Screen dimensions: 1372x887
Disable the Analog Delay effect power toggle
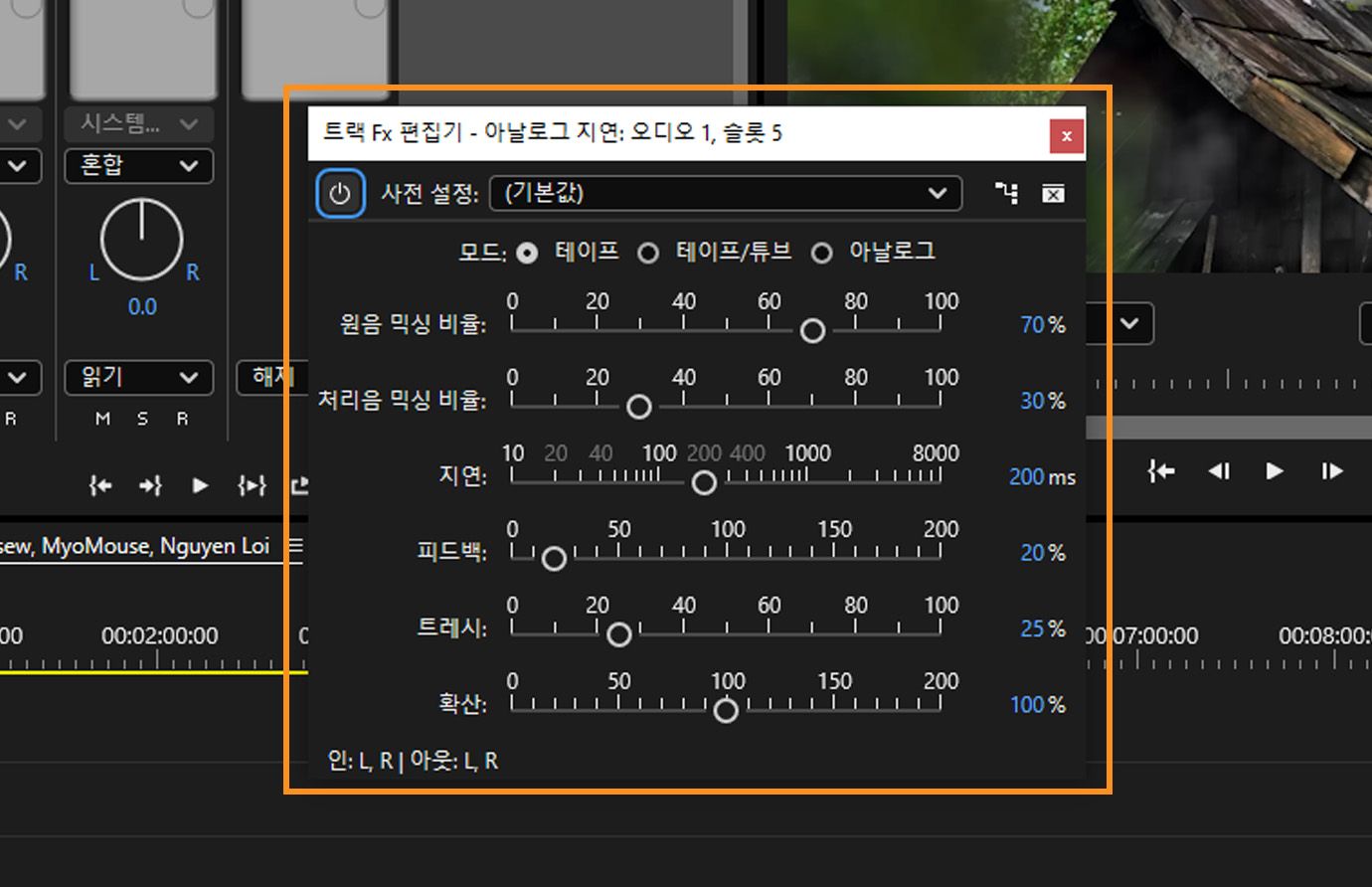click(x=340, y=192)
